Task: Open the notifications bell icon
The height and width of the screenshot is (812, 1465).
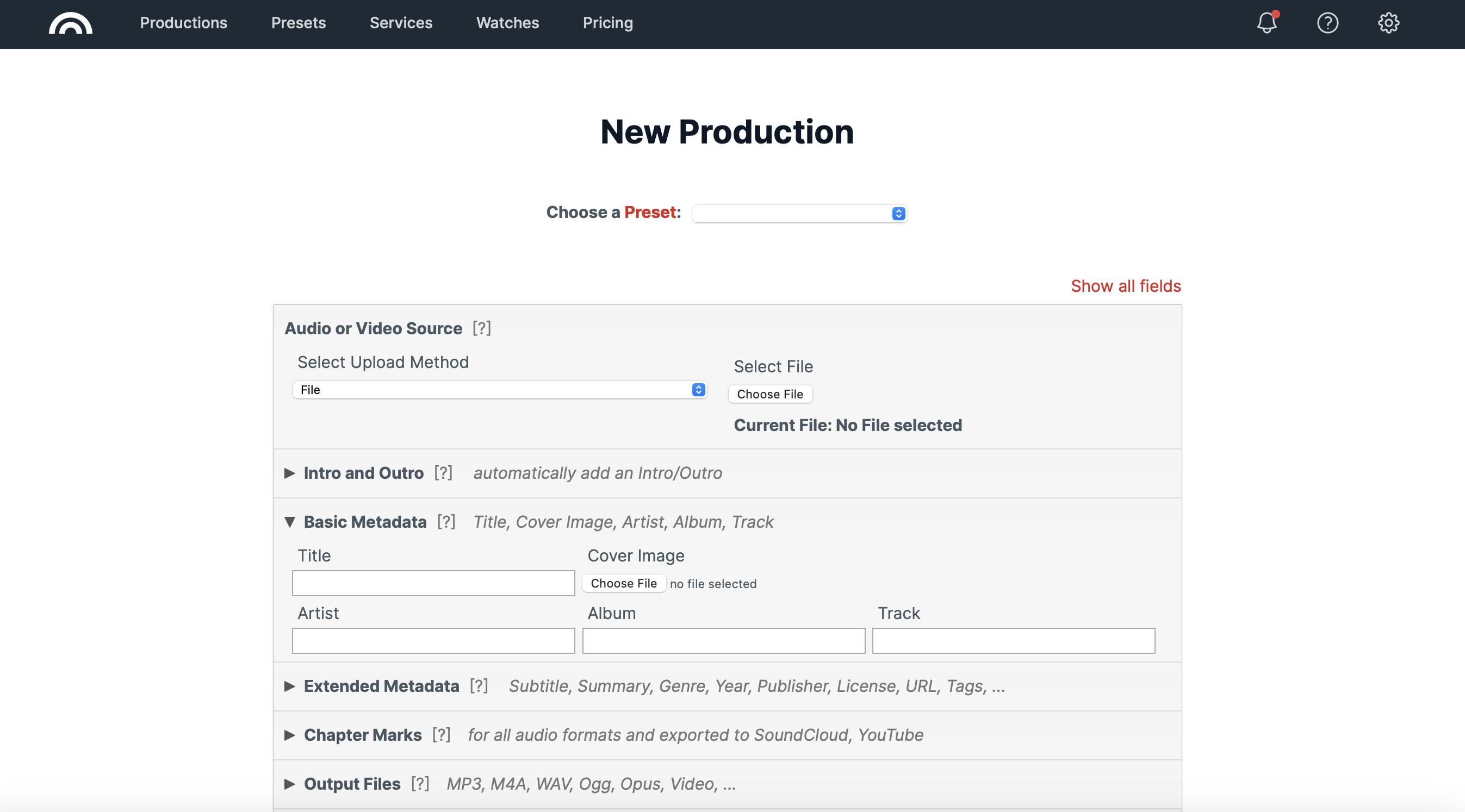Action: pos(1267,23)
